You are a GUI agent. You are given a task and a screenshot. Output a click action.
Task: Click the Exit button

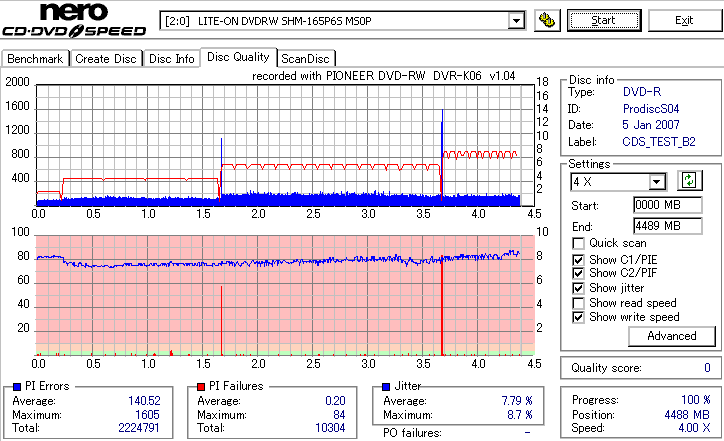[684, 20]
